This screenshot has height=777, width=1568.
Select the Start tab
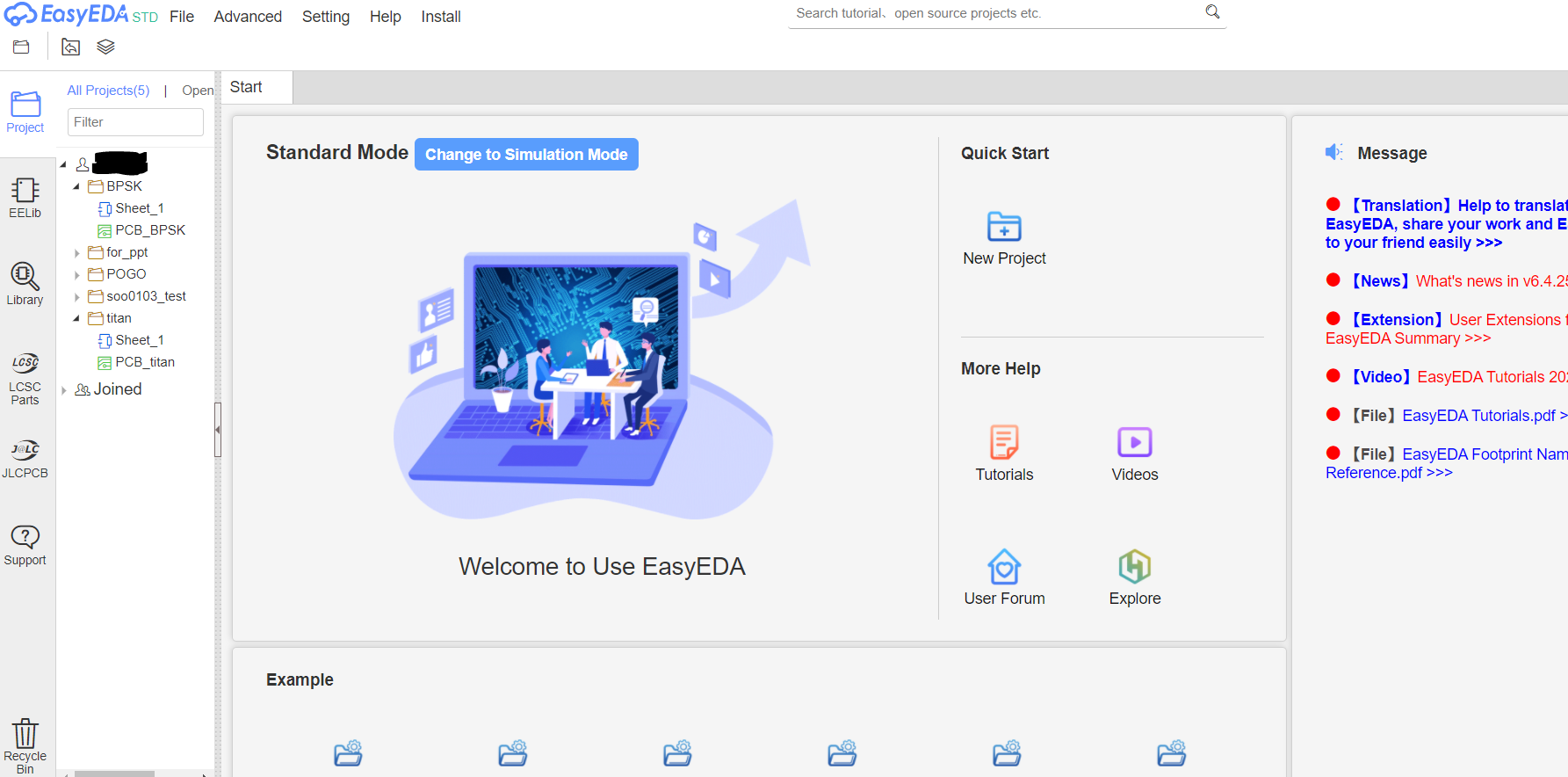[x=256, y=87]
